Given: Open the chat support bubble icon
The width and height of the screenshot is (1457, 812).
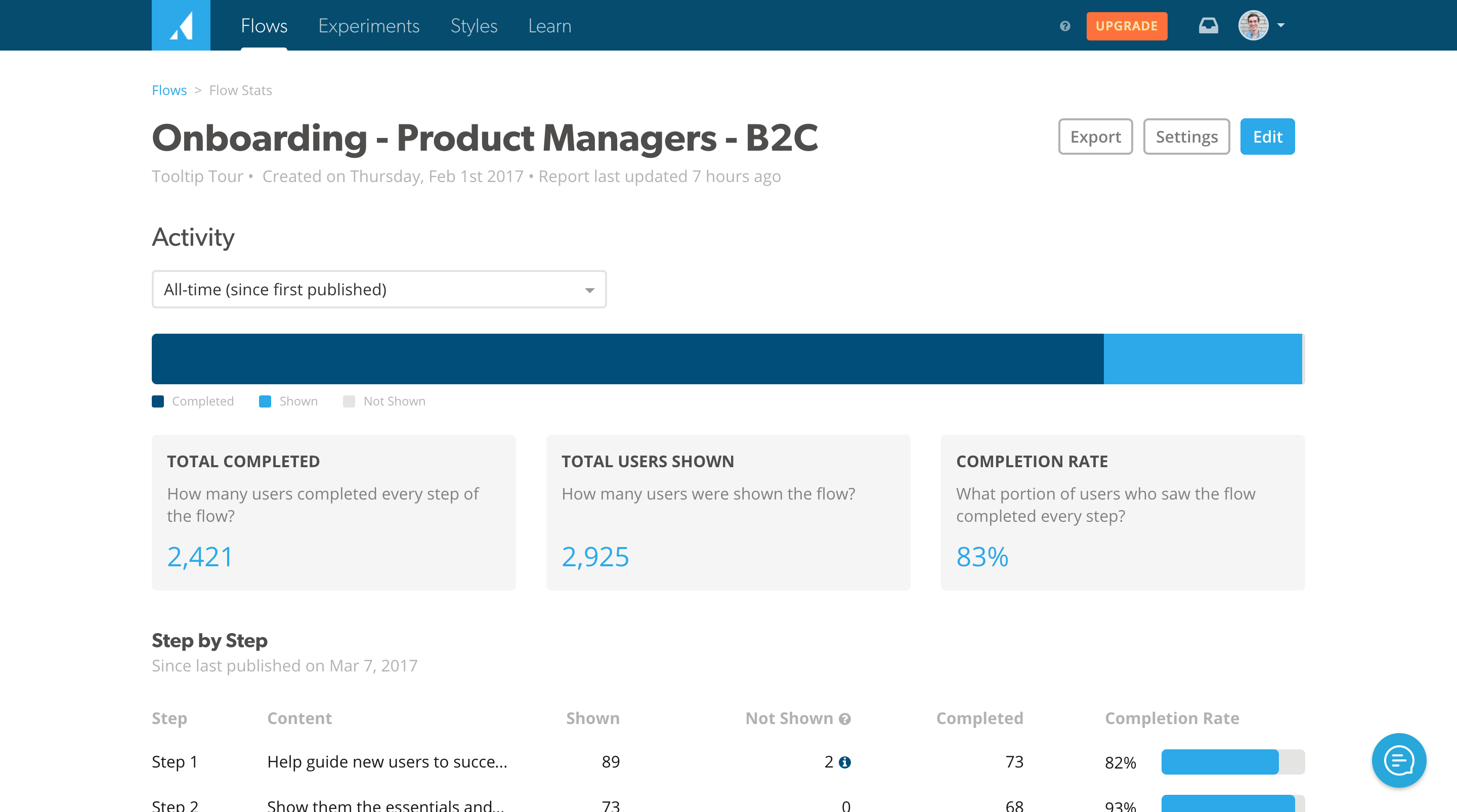Looking at the screenshot, I should (1399, 760).
